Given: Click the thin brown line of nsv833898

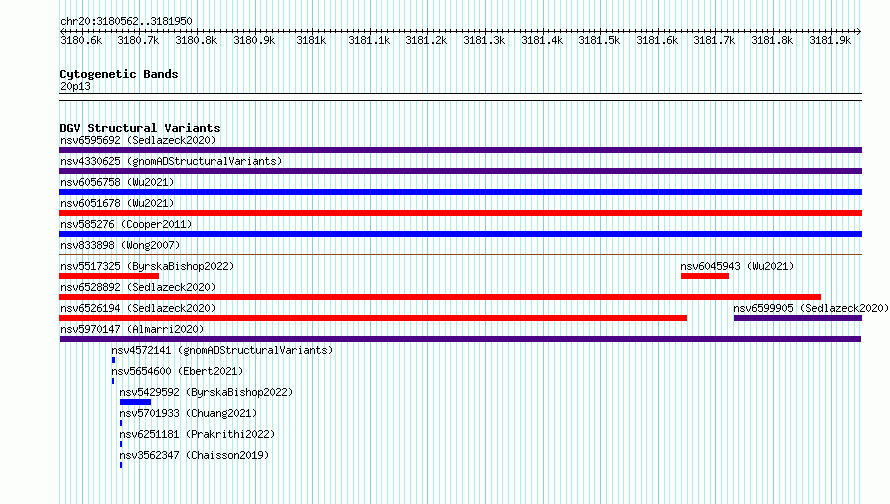Looking at the screenshot, I should point(460,254).
